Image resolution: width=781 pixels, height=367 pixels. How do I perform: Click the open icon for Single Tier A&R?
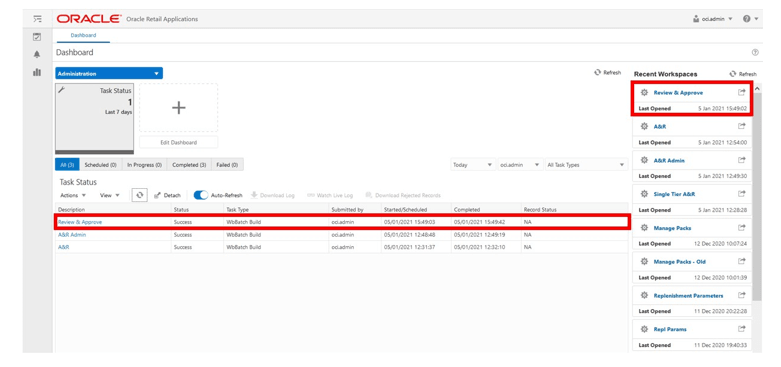[x=741, y=194]
